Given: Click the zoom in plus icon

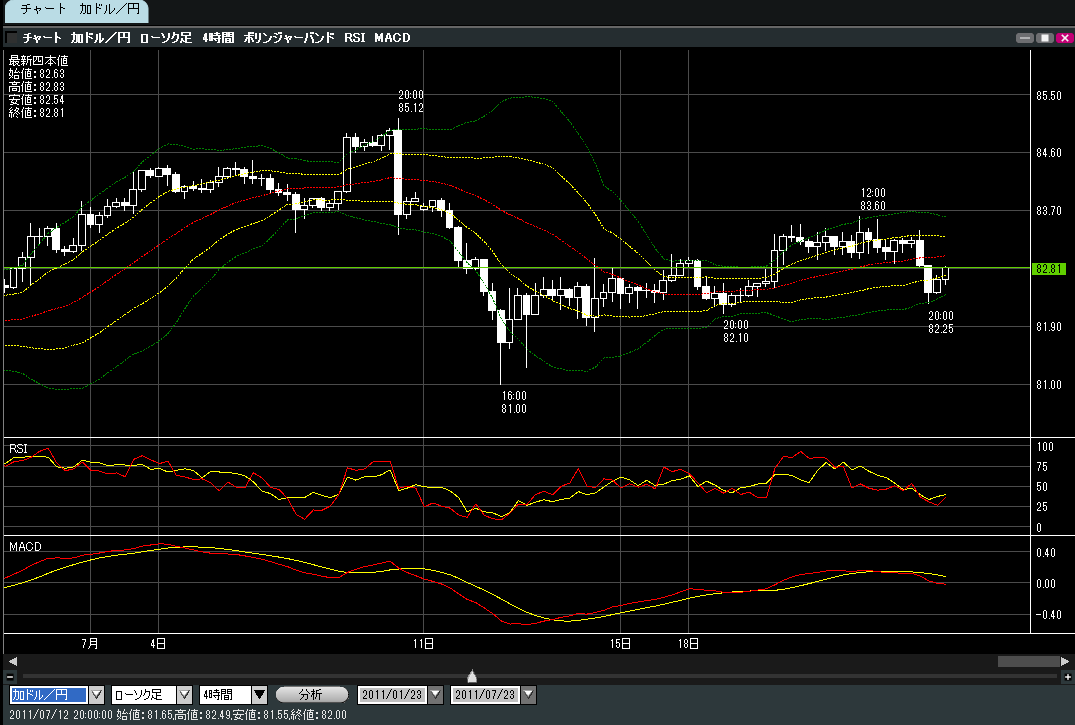Looking at the screenshot, I should coord(1067,677).
